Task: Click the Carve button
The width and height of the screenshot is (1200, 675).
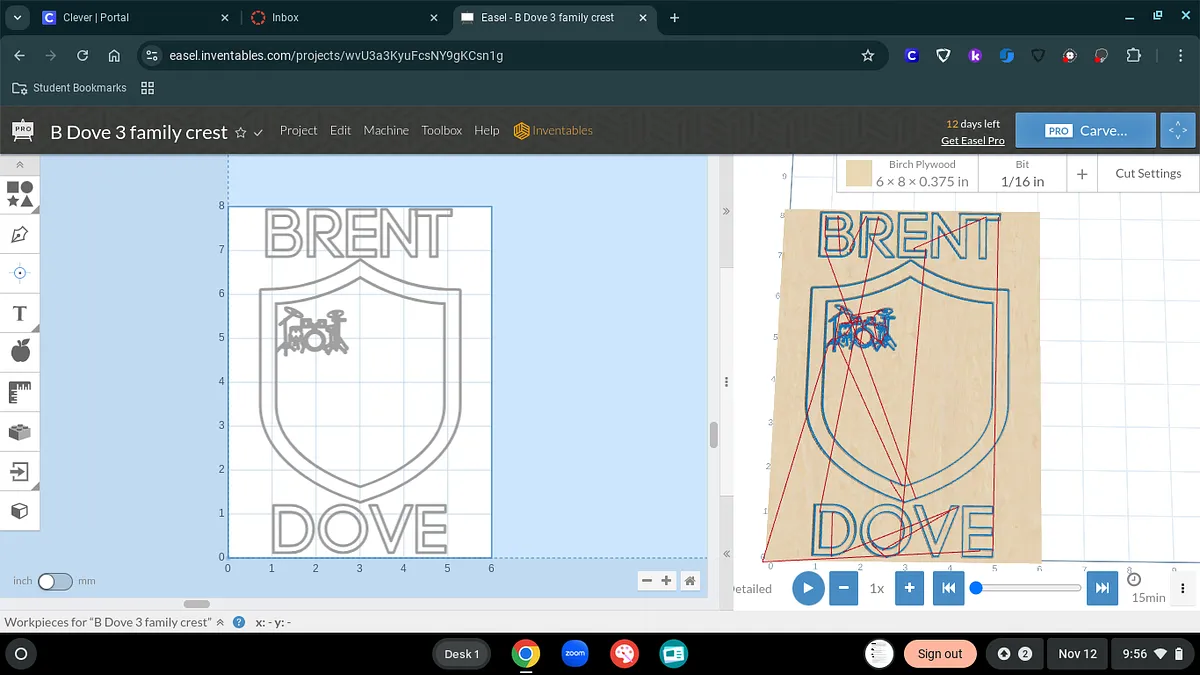Action: [x=1087, y=131]
